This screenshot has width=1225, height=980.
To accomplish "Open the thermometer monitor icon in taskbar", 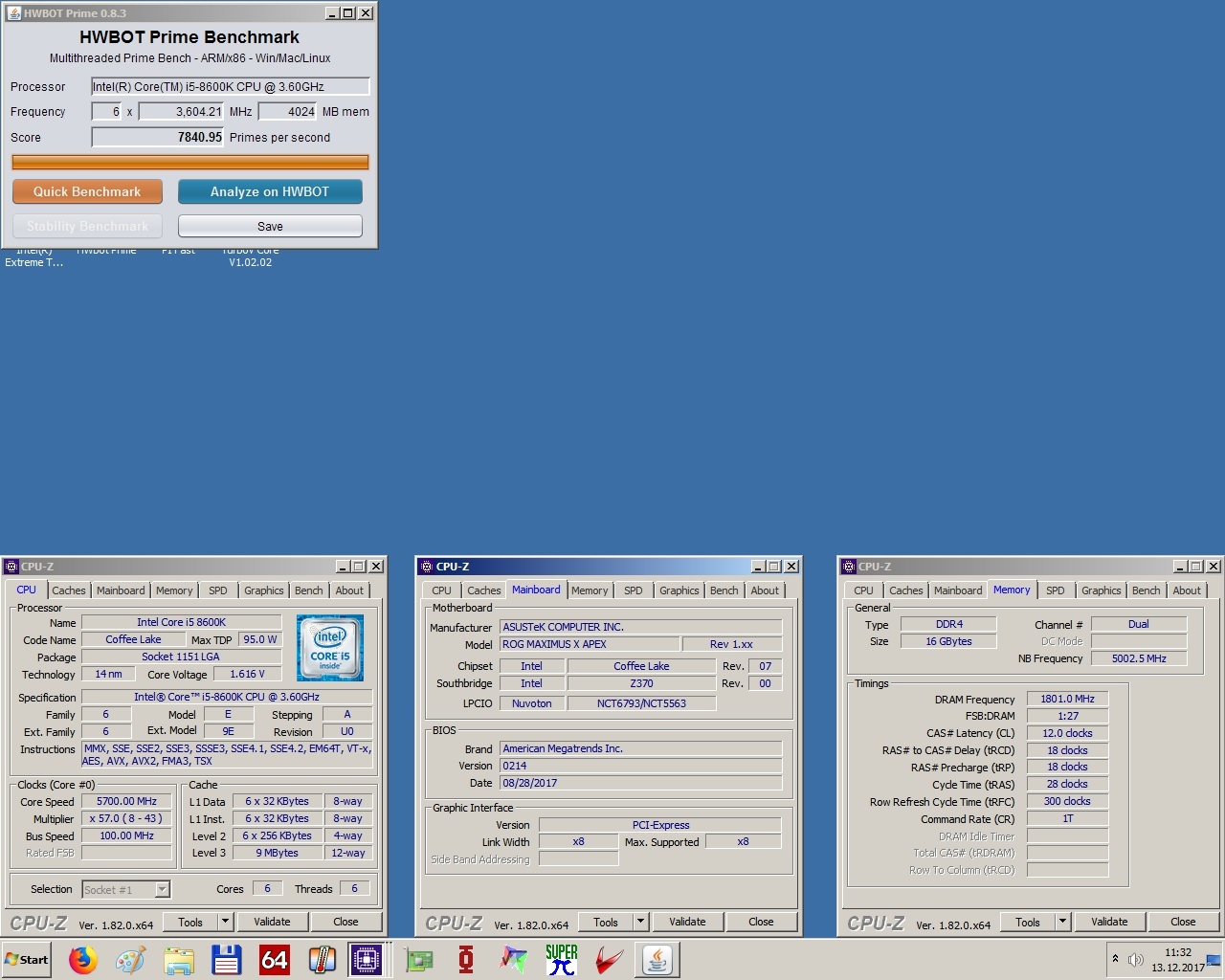I will pos(322,959).
